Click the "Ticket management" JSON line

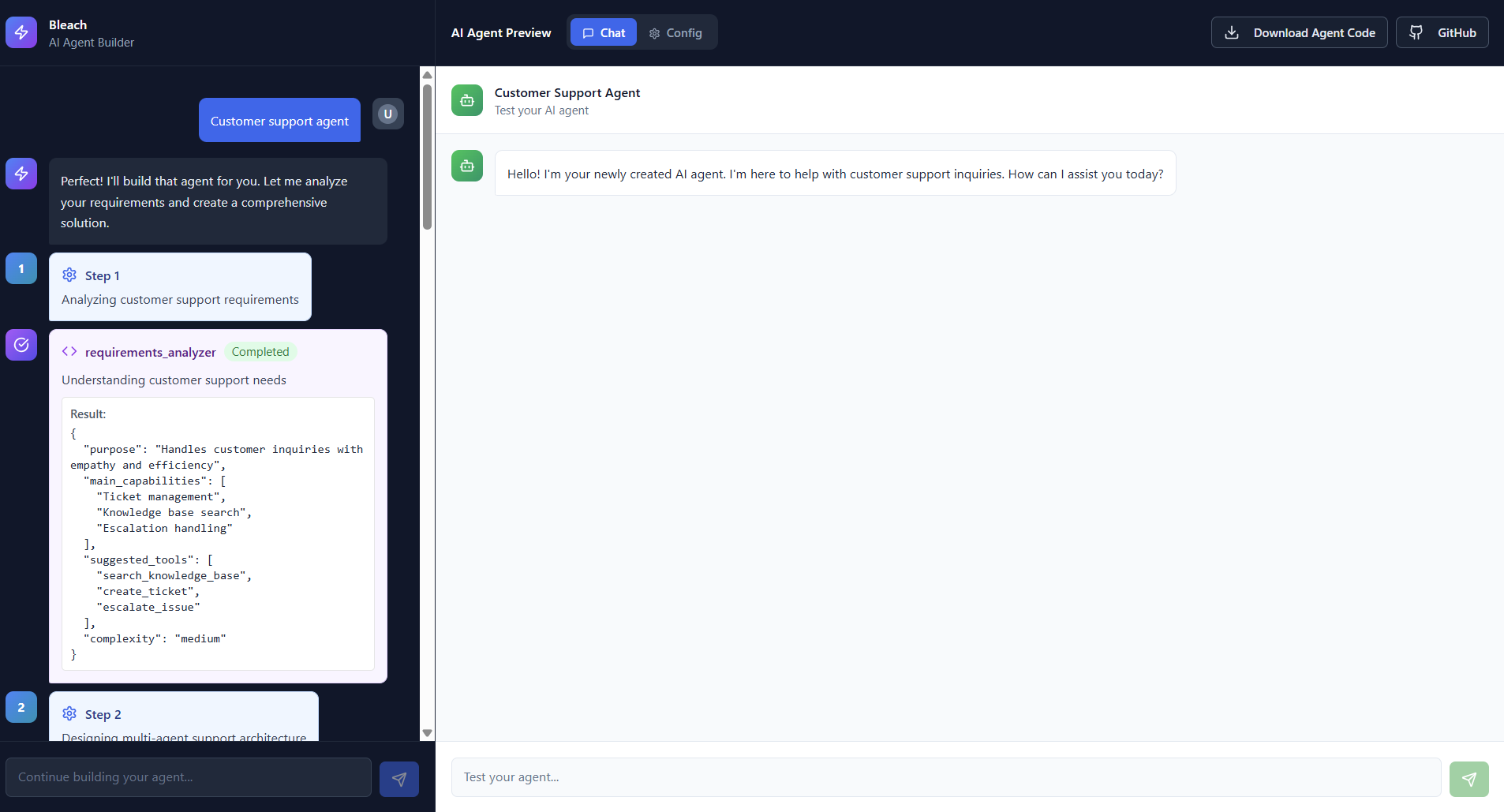click(161, 496)
